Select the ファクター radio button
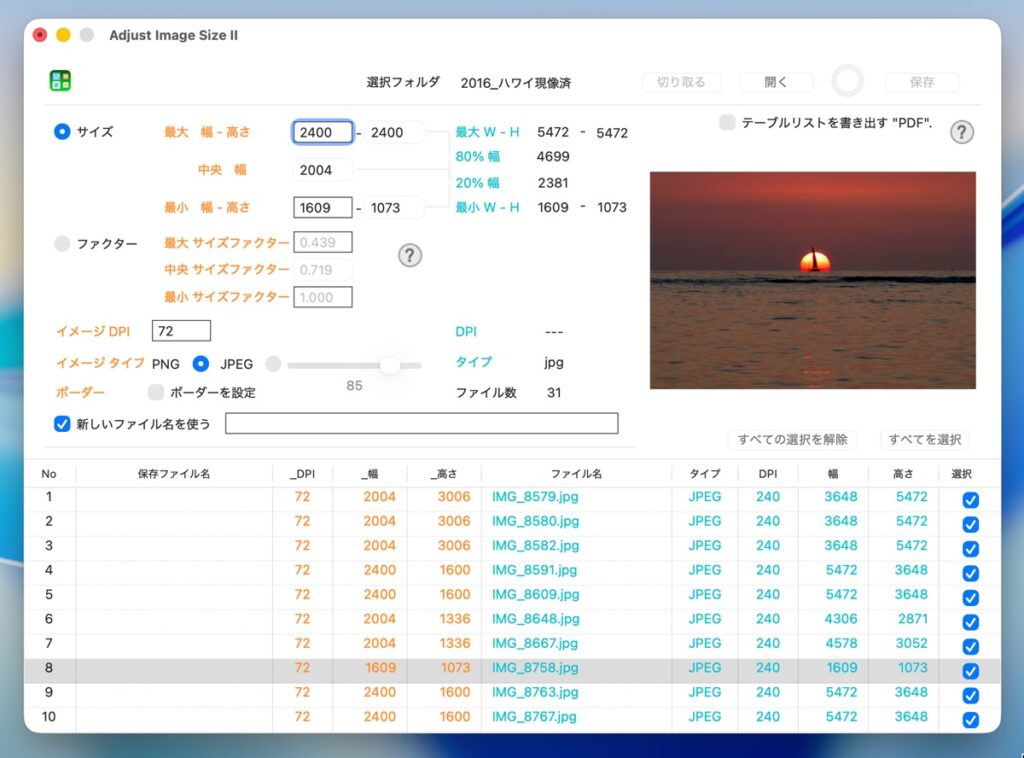This screenshot has height=758, width=1024. pyautogui.click(x=62, y=243)
